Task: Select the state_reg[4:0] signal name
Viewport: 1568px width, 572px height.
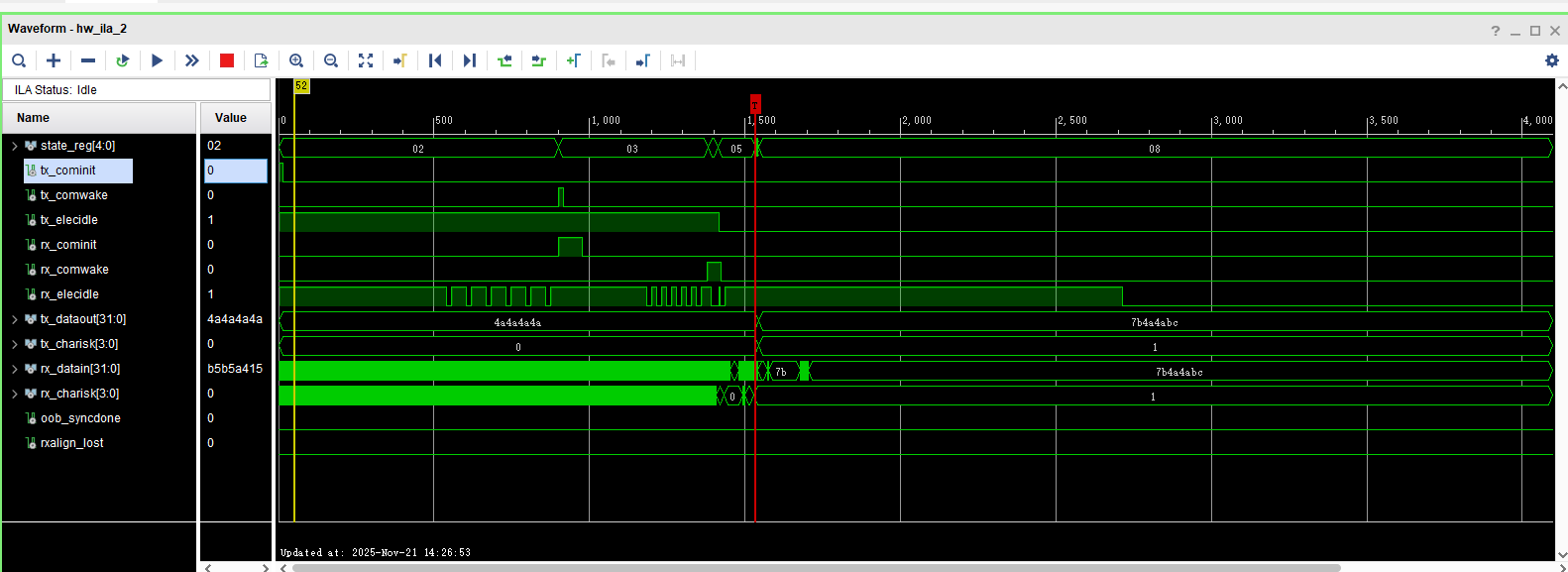Action: tap(77, 146)
